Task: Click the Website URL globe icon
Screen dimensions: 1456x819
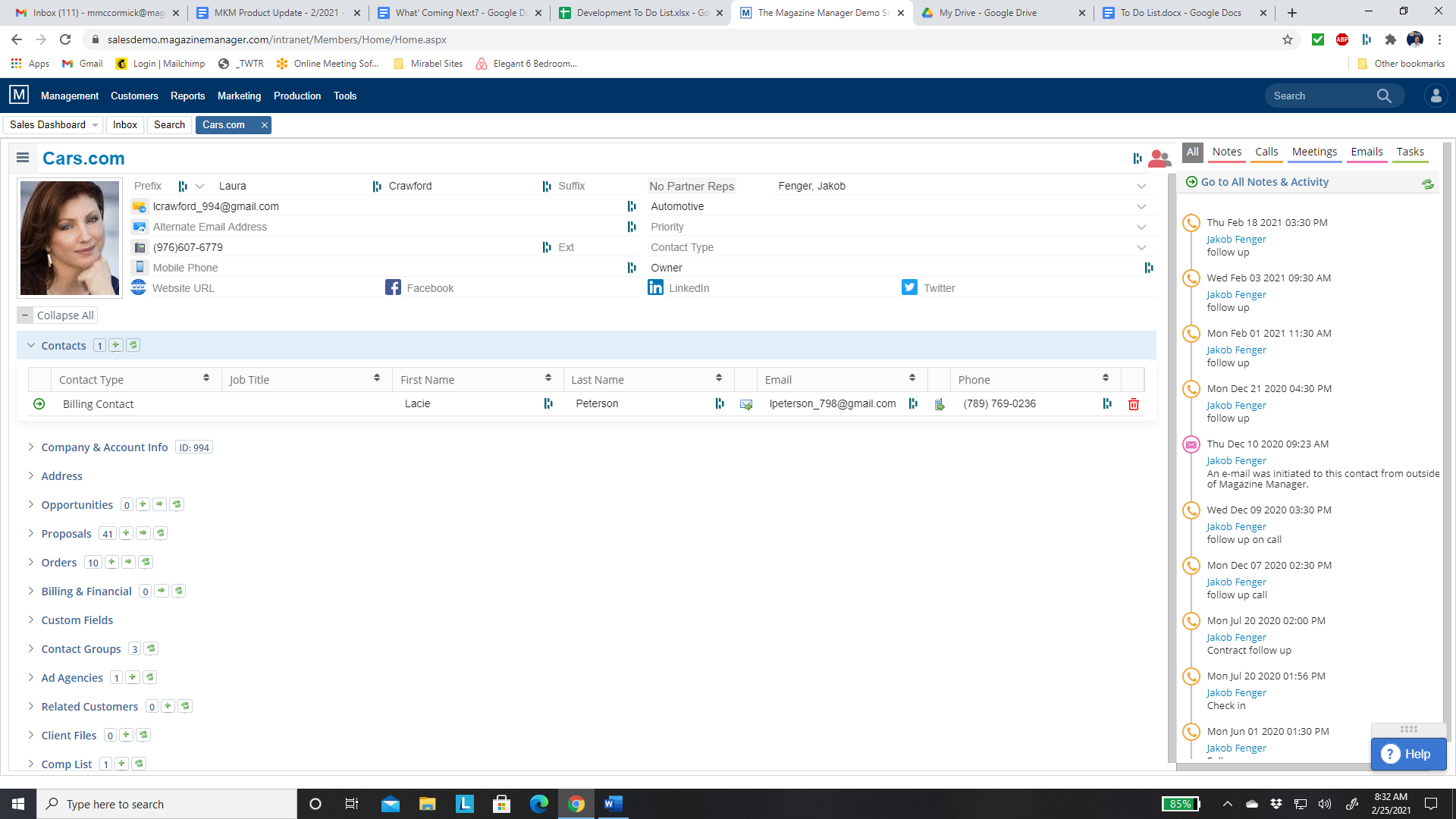Action: 139,287
